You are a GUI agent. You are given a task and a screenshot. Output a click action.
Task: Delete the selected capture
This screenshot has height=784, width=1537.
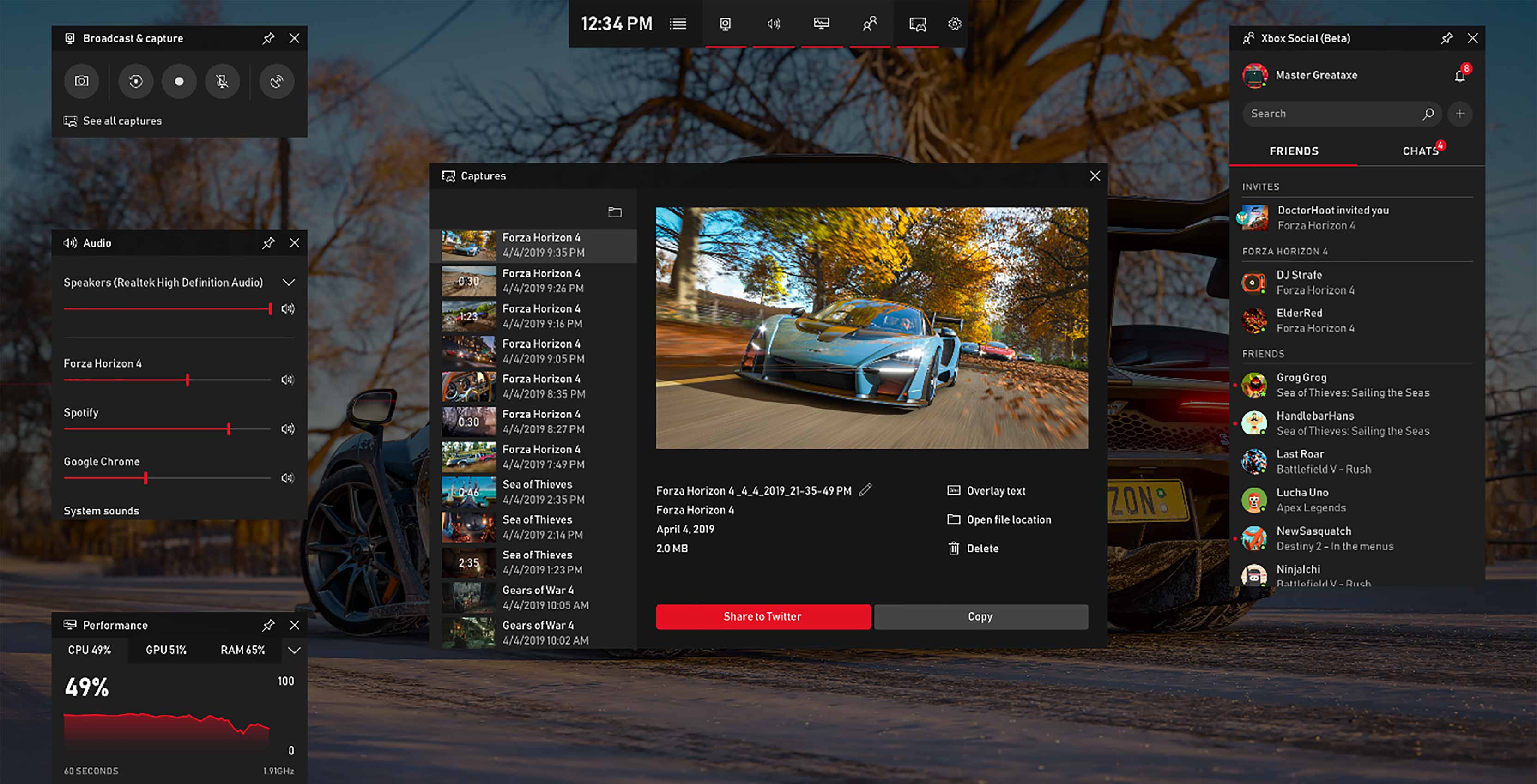[x=973, y=549]
